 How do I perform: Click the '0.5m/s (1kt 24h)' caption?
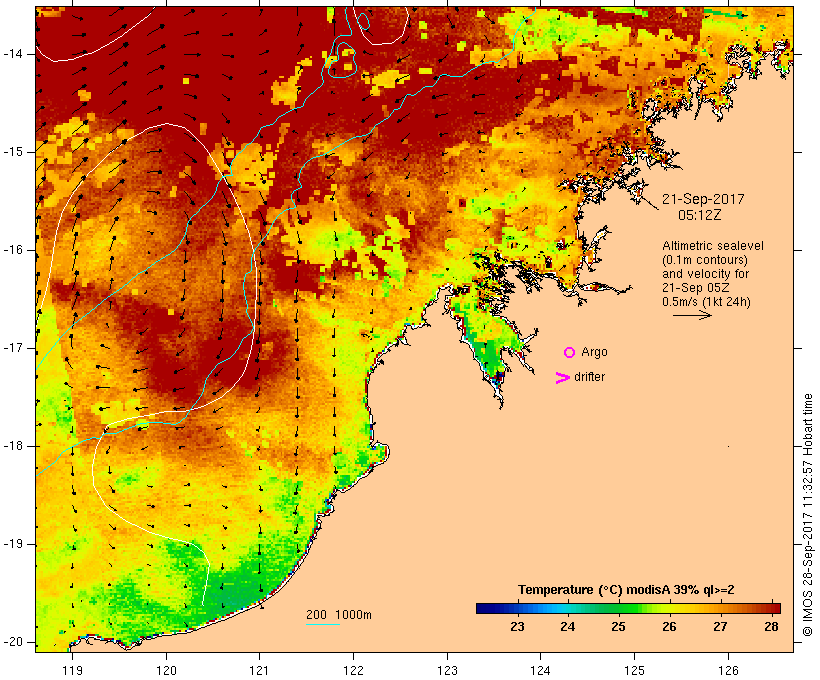tap(706, 302)
